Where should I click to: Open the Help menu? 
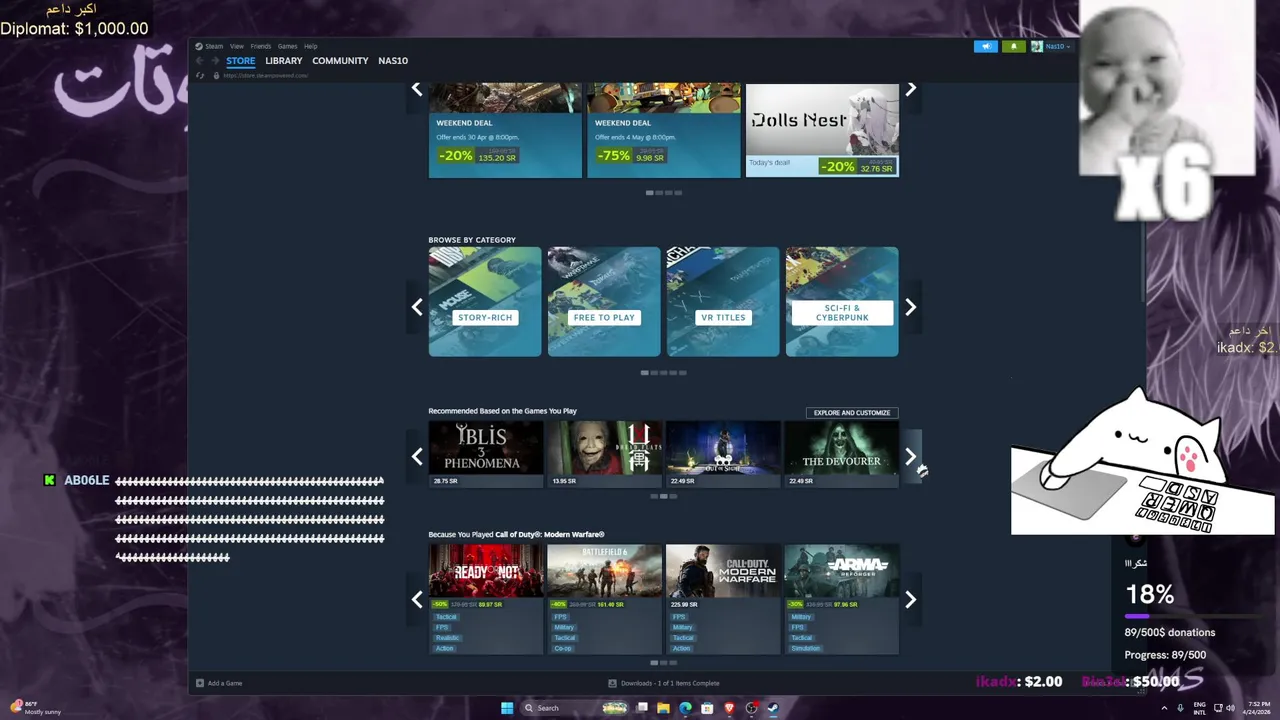tap(311, 46)
